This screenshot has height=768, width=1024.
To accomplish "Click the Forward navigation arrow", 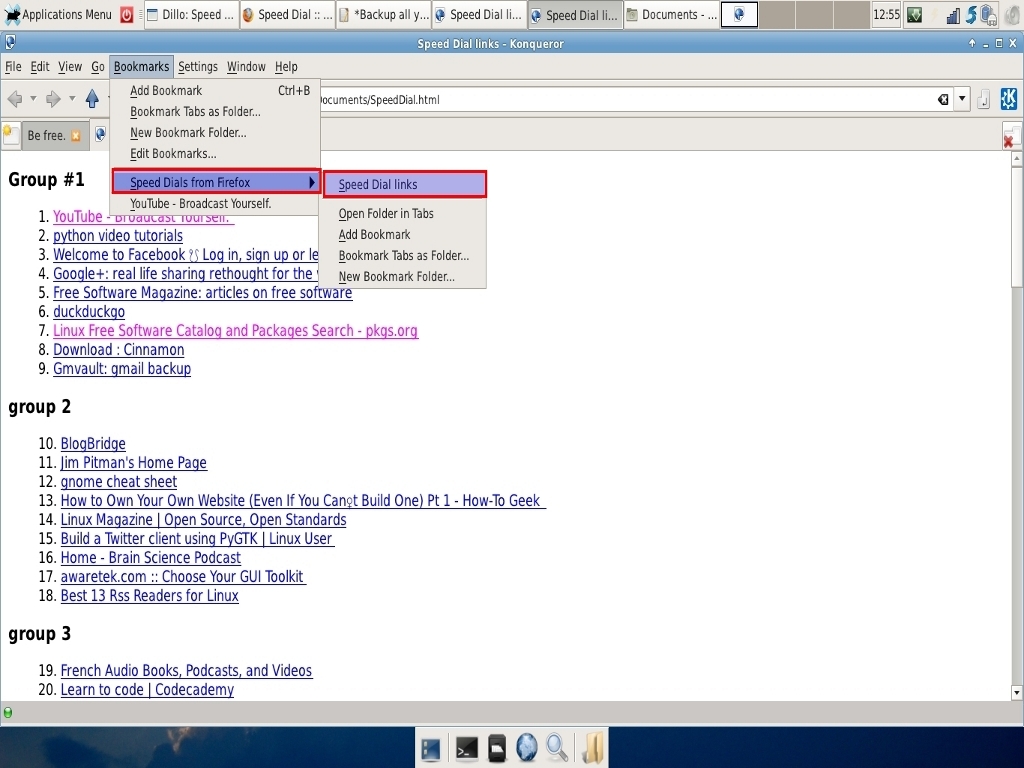I will pos(53,99).
